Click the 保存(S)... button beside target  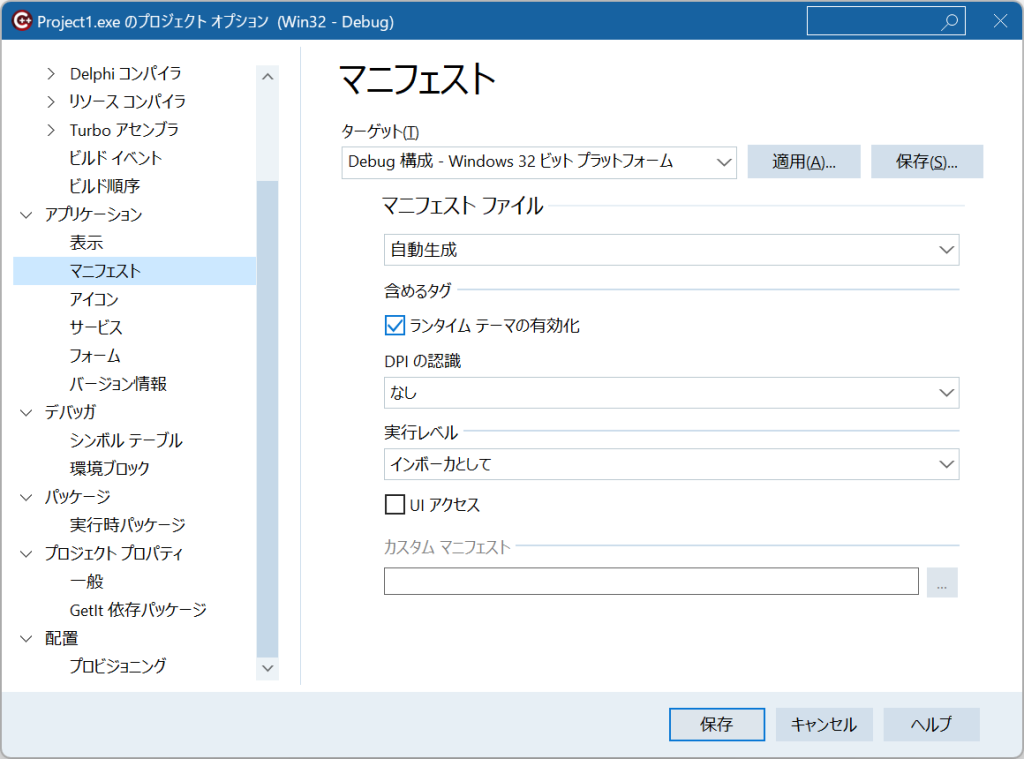tap(927, 161)
